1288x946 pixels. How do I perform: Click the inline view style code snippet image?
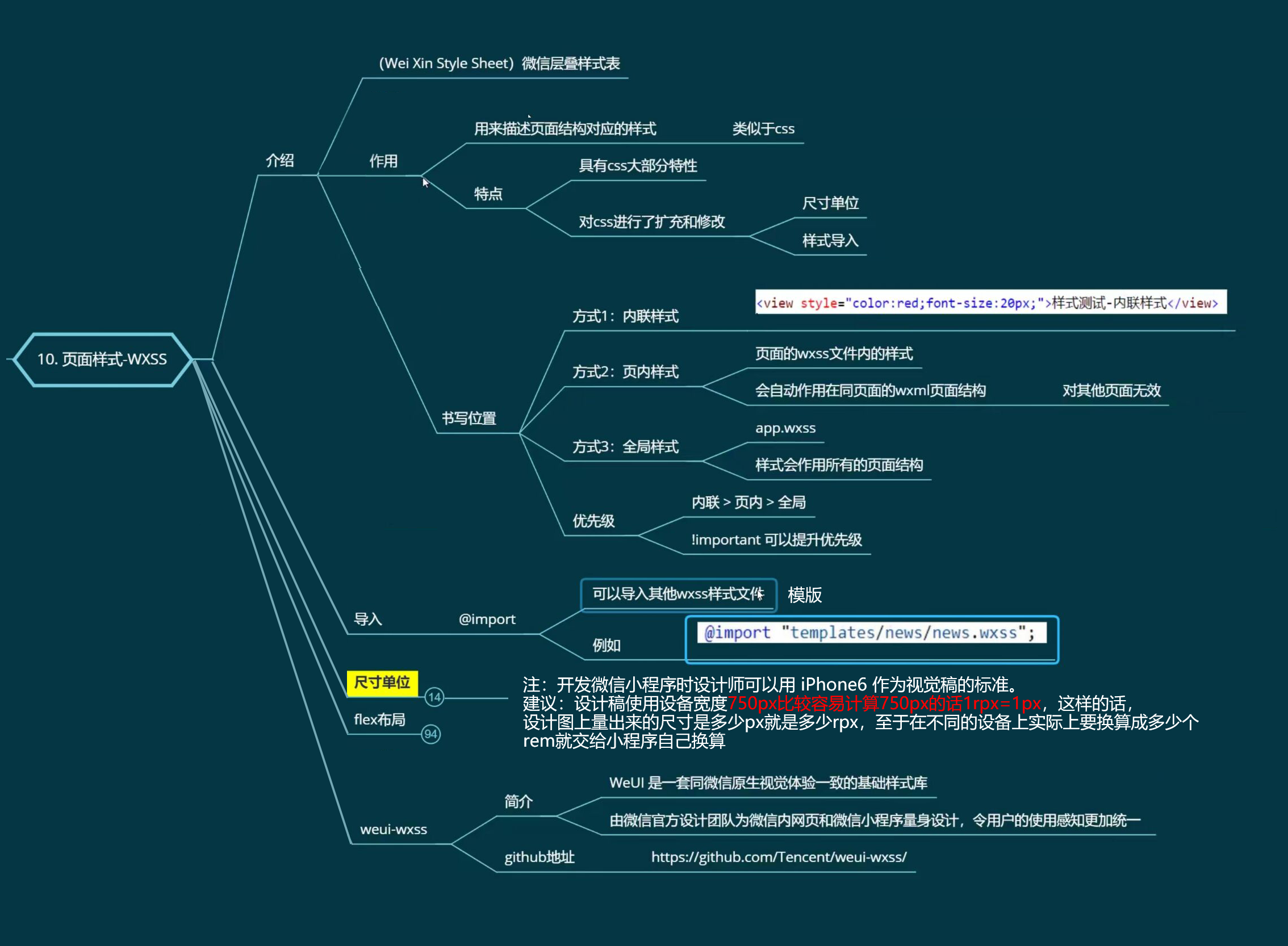pyautogui.click(x=991, y=302)
